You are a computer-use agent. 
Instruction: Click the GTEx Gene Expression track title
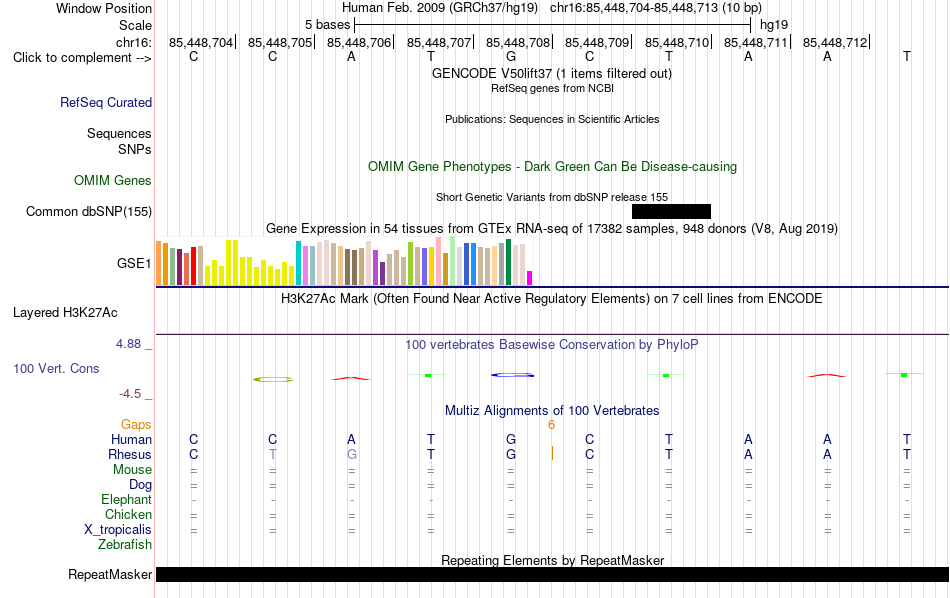[x=552, y=228]
